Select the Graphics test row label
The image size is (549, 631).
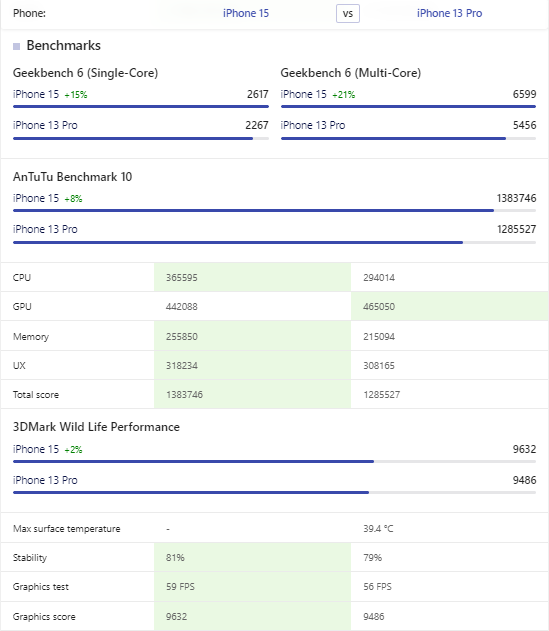click(x=41, y=587)
